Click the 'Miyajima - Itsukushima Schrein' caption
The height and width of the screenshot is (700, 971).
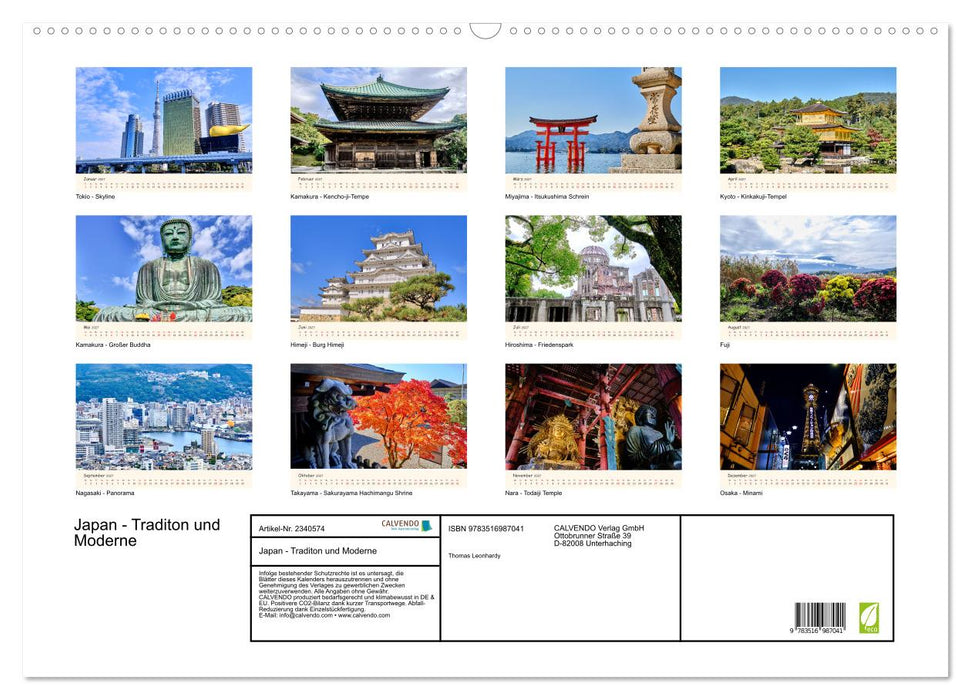[547, 196]
